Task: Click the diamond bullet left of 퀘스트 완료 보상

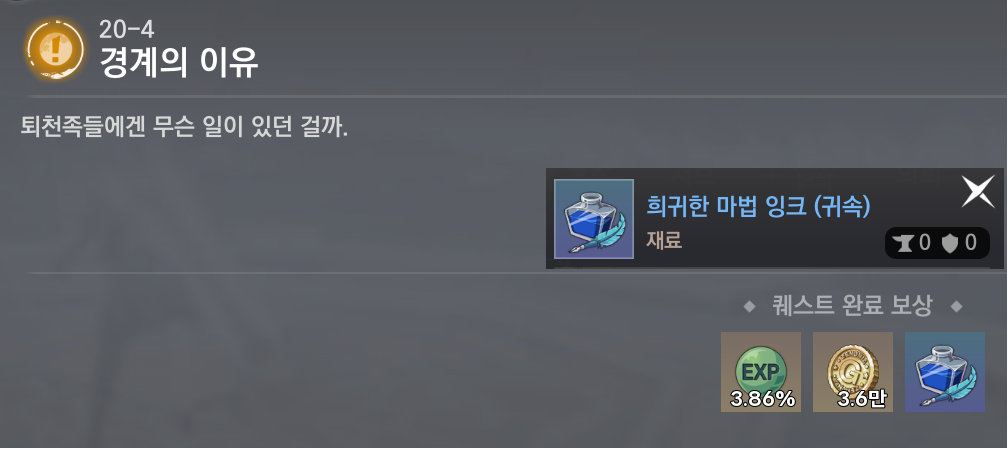Action: tap(749, 307)
